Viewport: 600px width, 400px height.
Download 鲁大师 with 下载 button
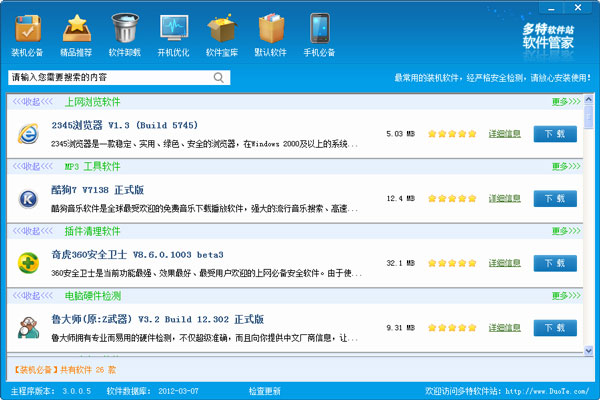click(555, 328)
